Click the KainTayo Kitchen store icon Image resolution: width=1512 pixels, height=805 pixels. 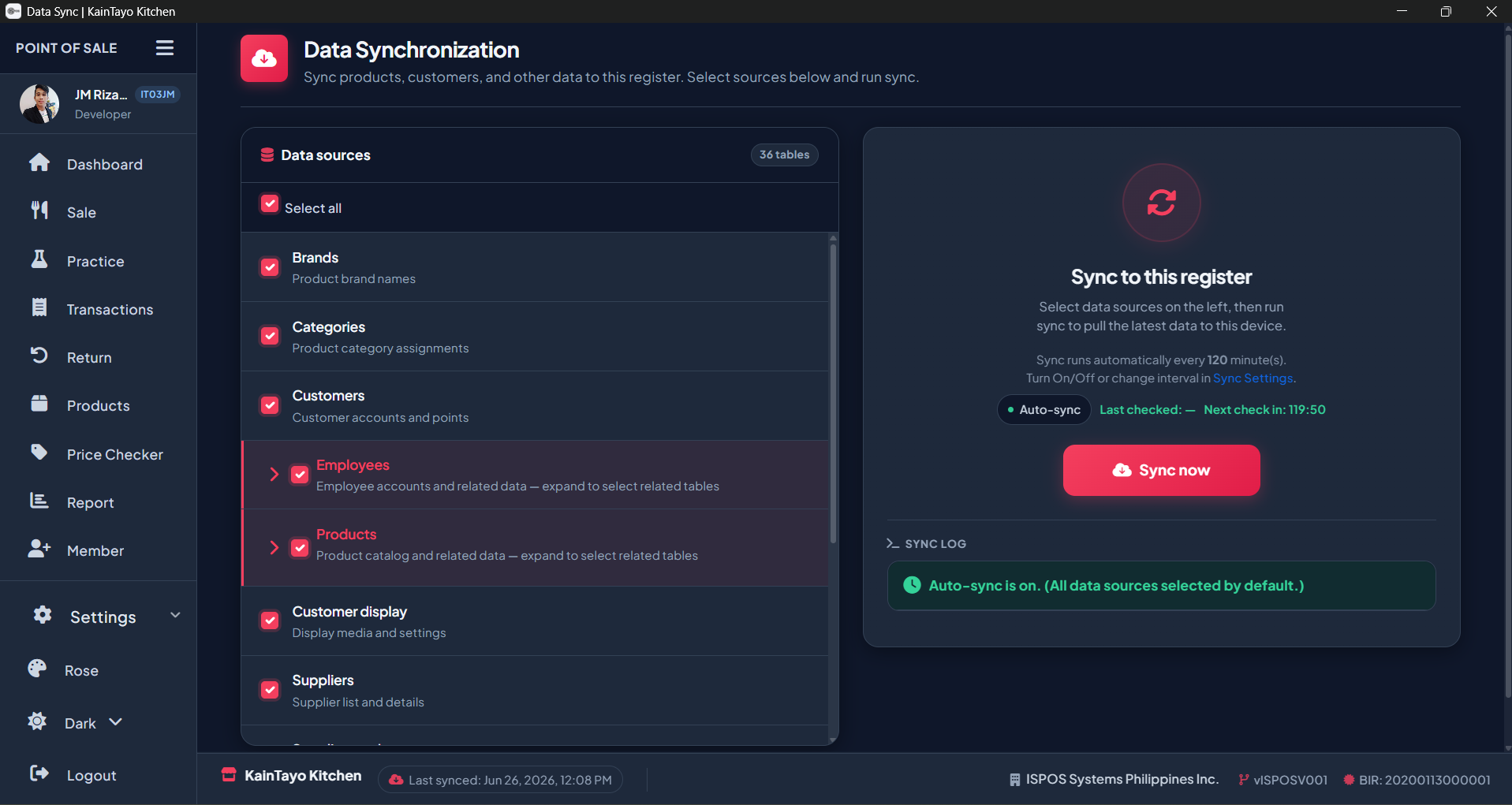(229, 775)
